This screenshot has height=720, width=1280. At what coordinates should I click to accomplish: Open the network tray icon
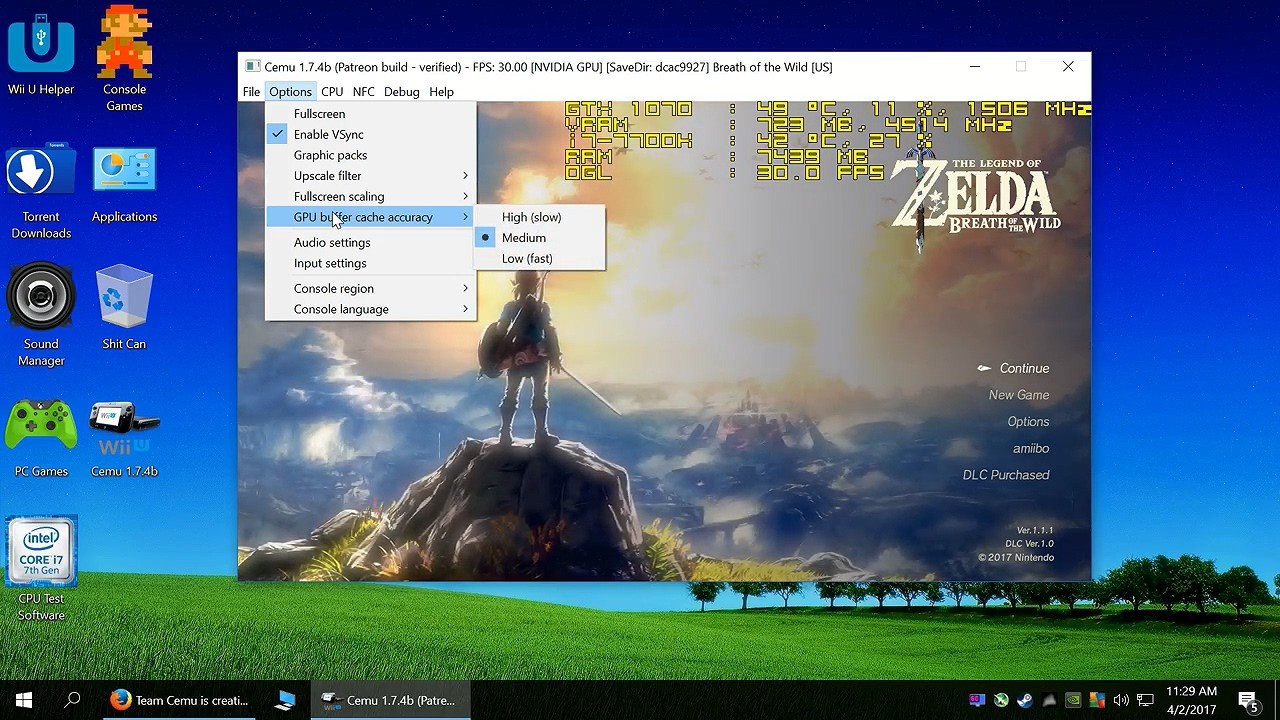pos(1146,700)
